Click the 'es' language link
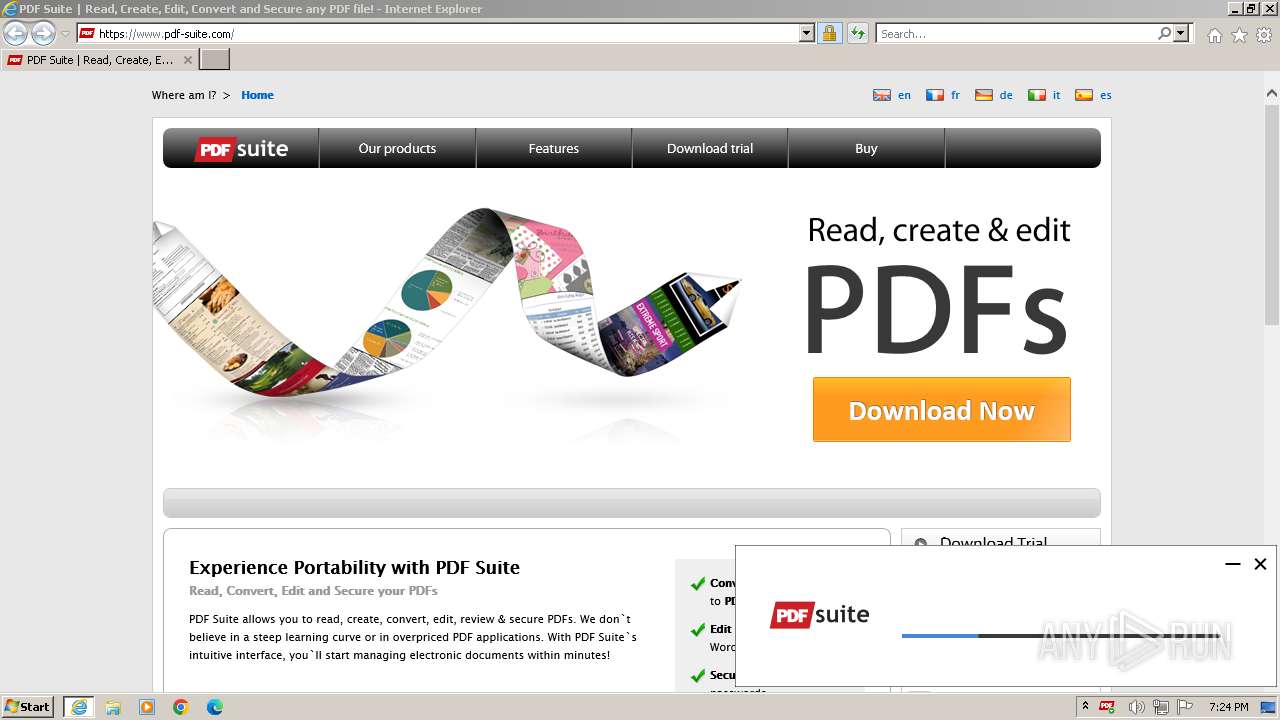1280x720 pixels. pos(1105,95)
